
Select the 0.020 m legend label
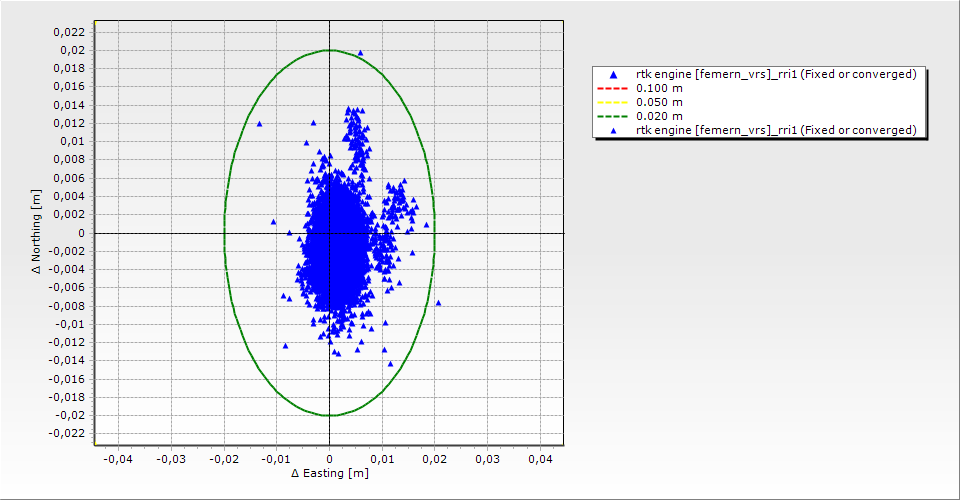coord(659,116)
